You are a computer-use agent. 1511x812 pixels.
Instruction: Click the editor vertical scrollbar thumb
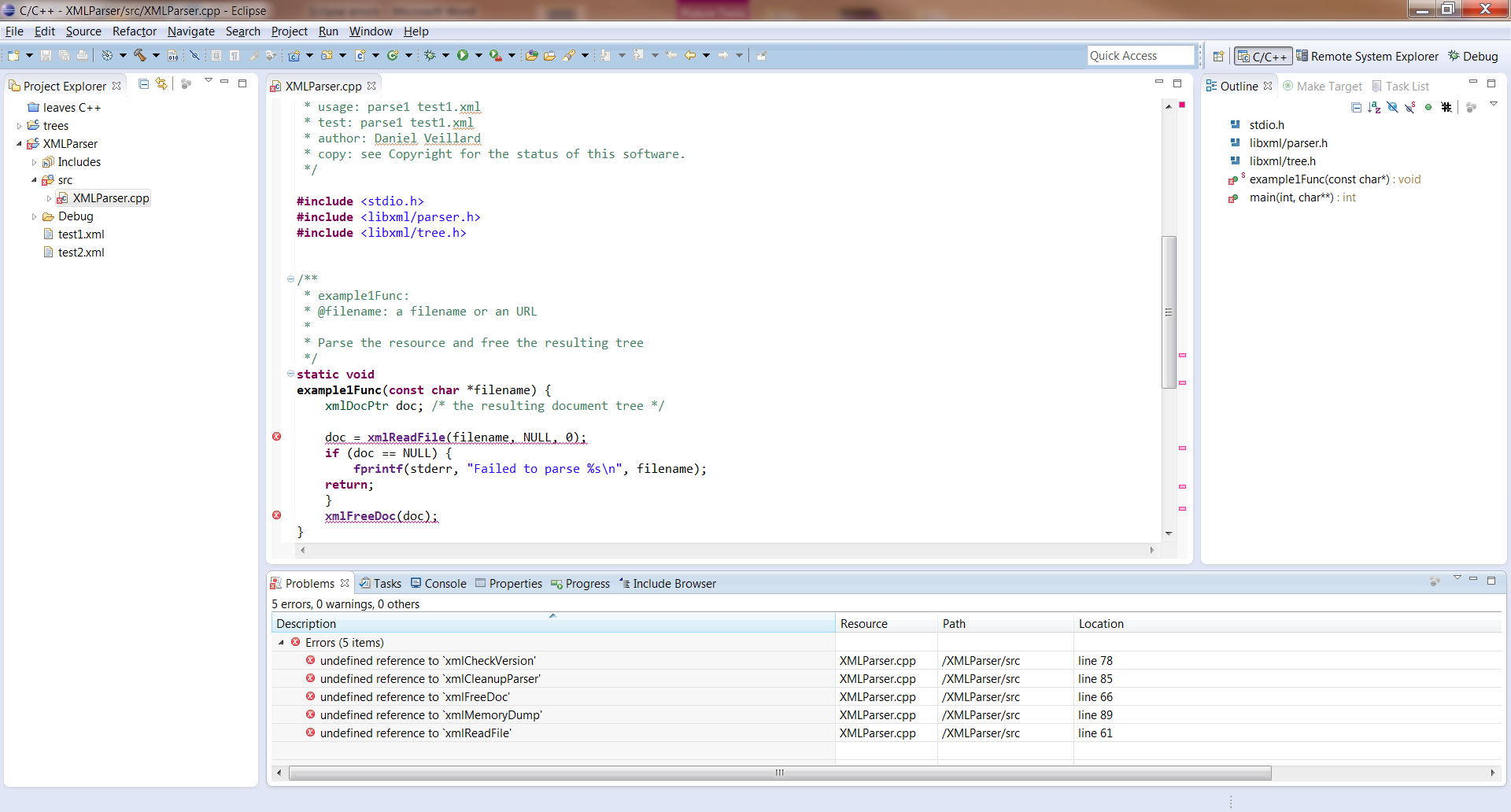click(1169, 312)
